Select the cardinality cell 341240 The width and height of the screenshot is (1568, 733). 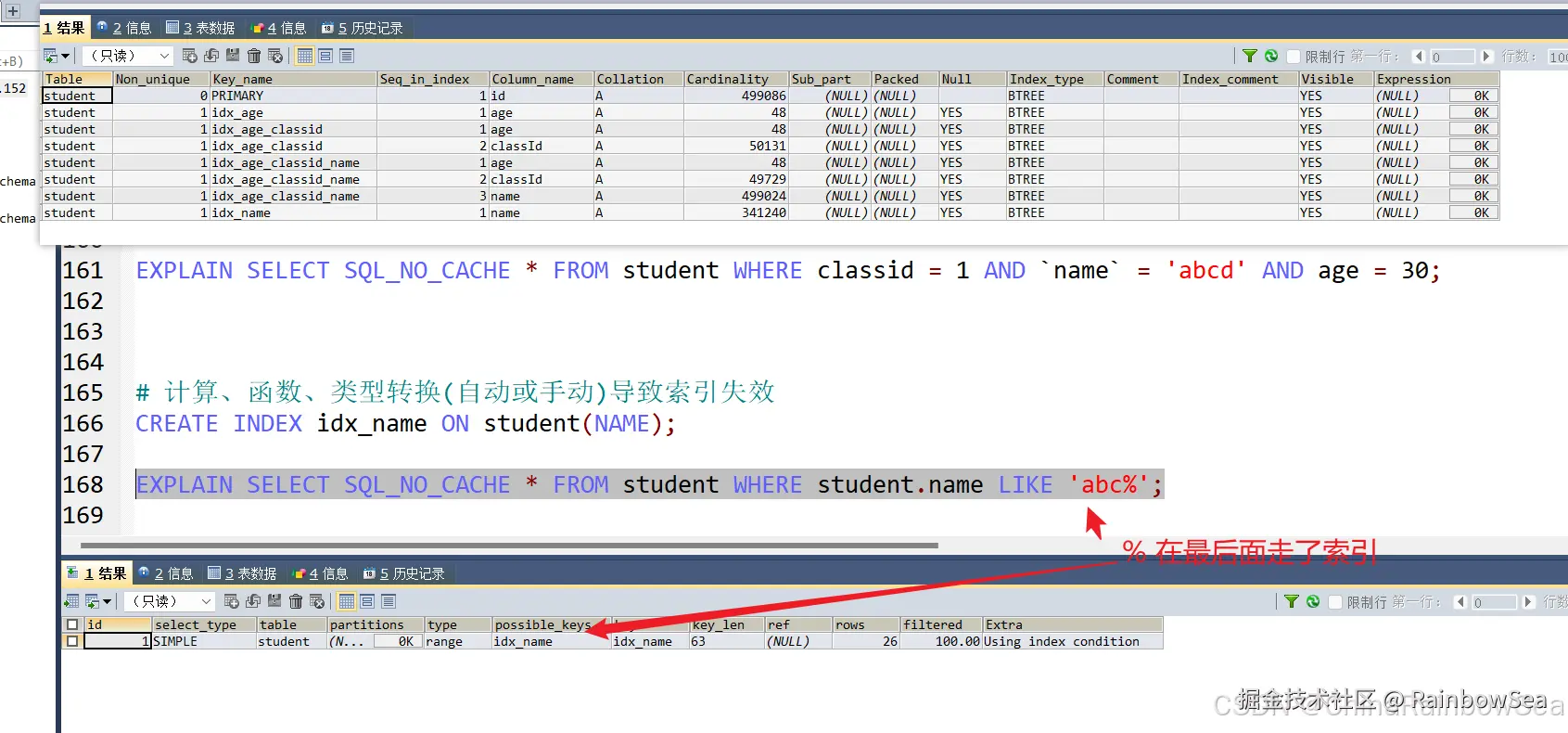(736, 212)
